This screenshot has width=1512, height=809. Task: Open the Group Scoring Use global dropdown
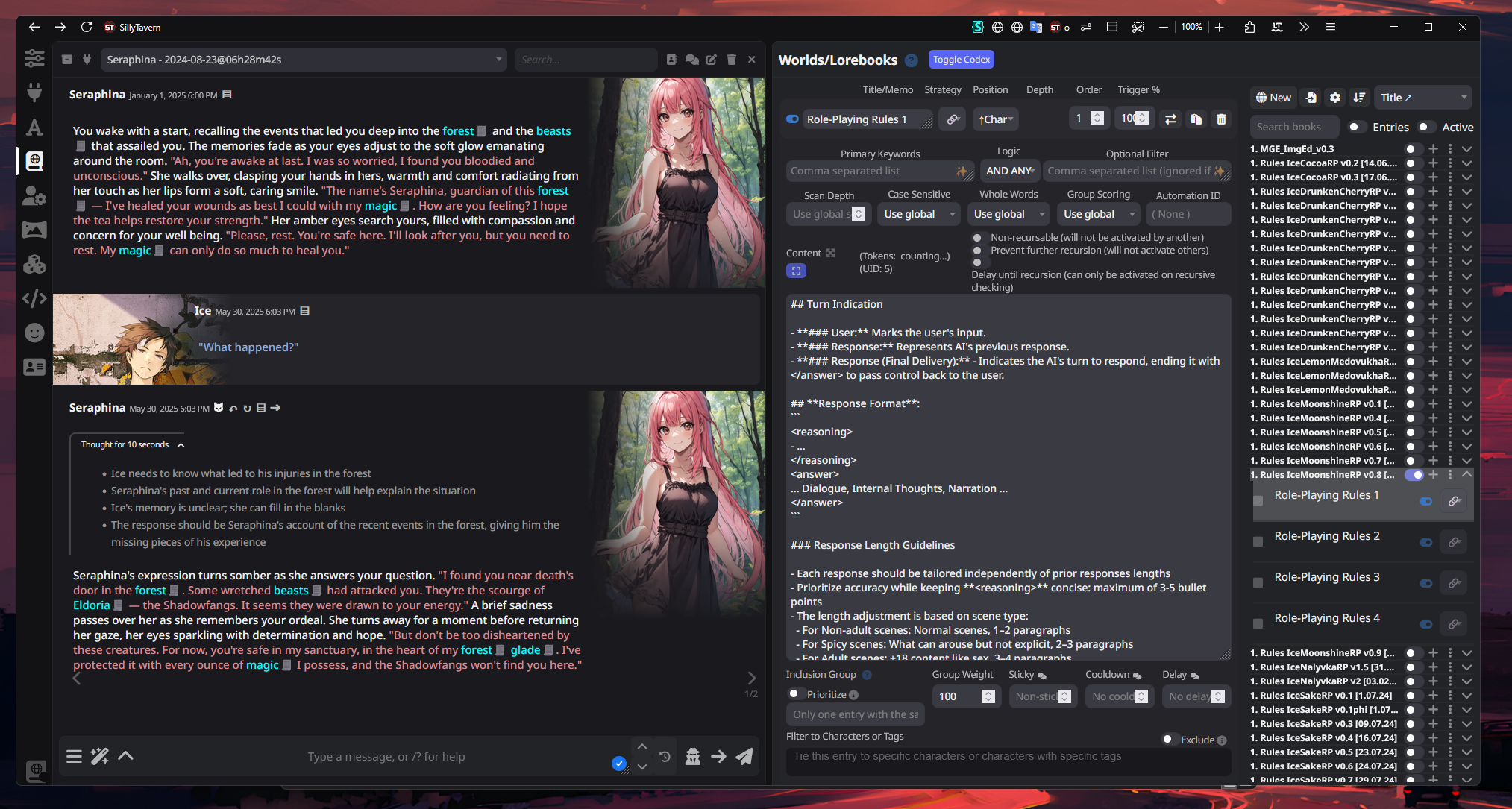[x=1098, y=214]
